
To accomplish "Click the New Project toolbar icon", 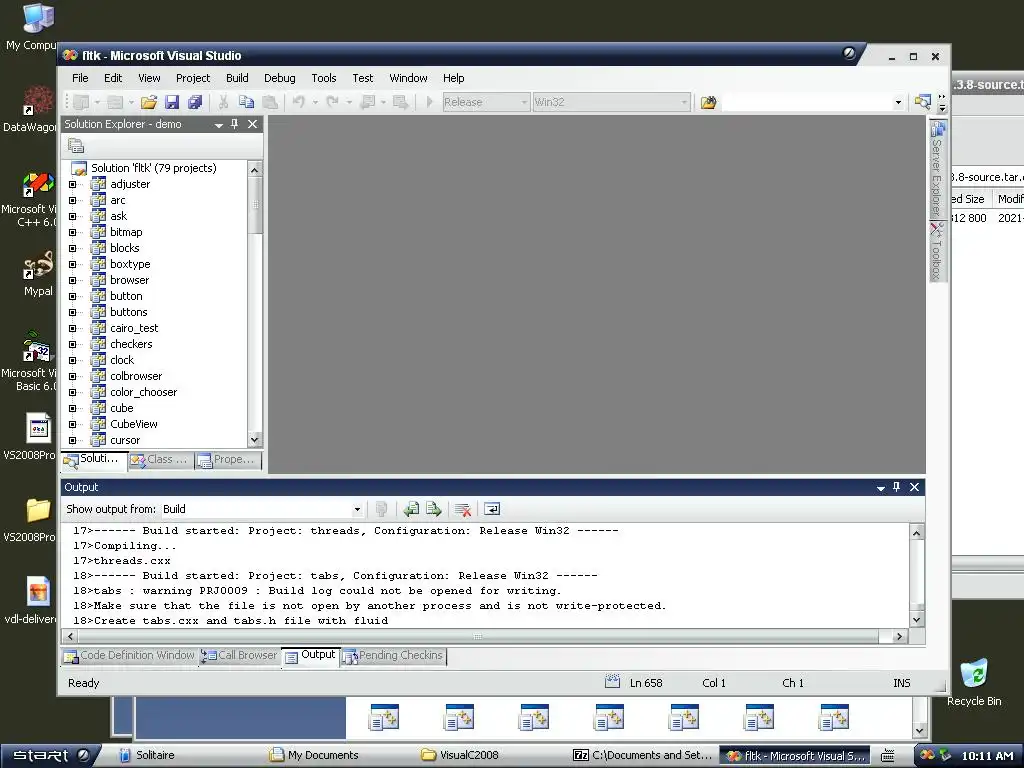I will pos(82,102).
